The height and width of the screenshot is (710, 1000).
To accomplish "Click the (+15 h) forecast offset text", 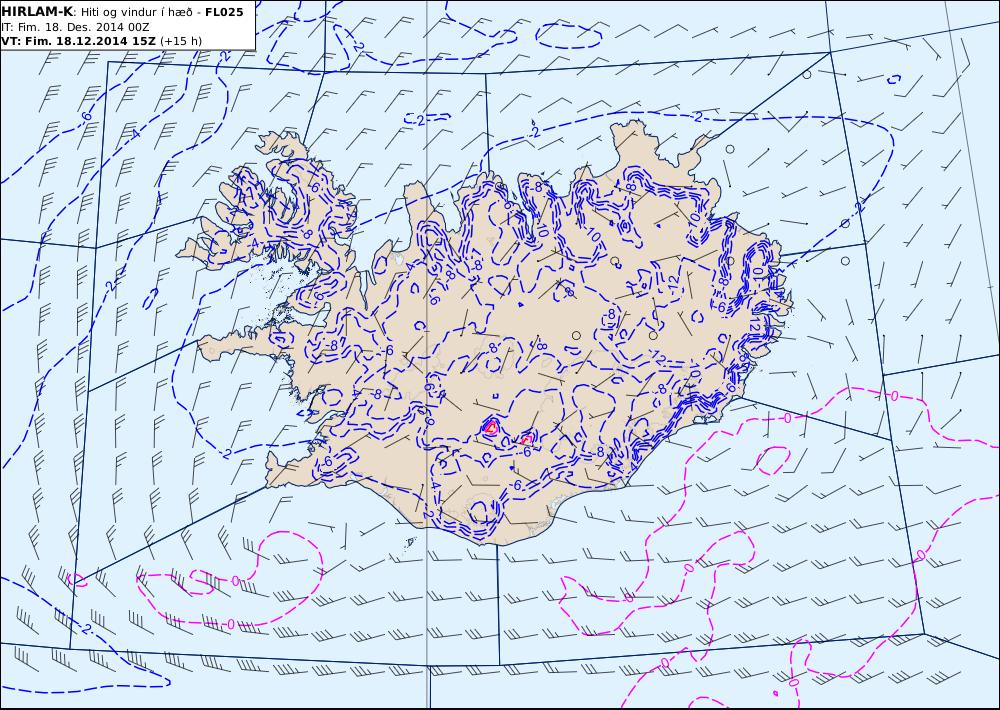I will point(181,41).
